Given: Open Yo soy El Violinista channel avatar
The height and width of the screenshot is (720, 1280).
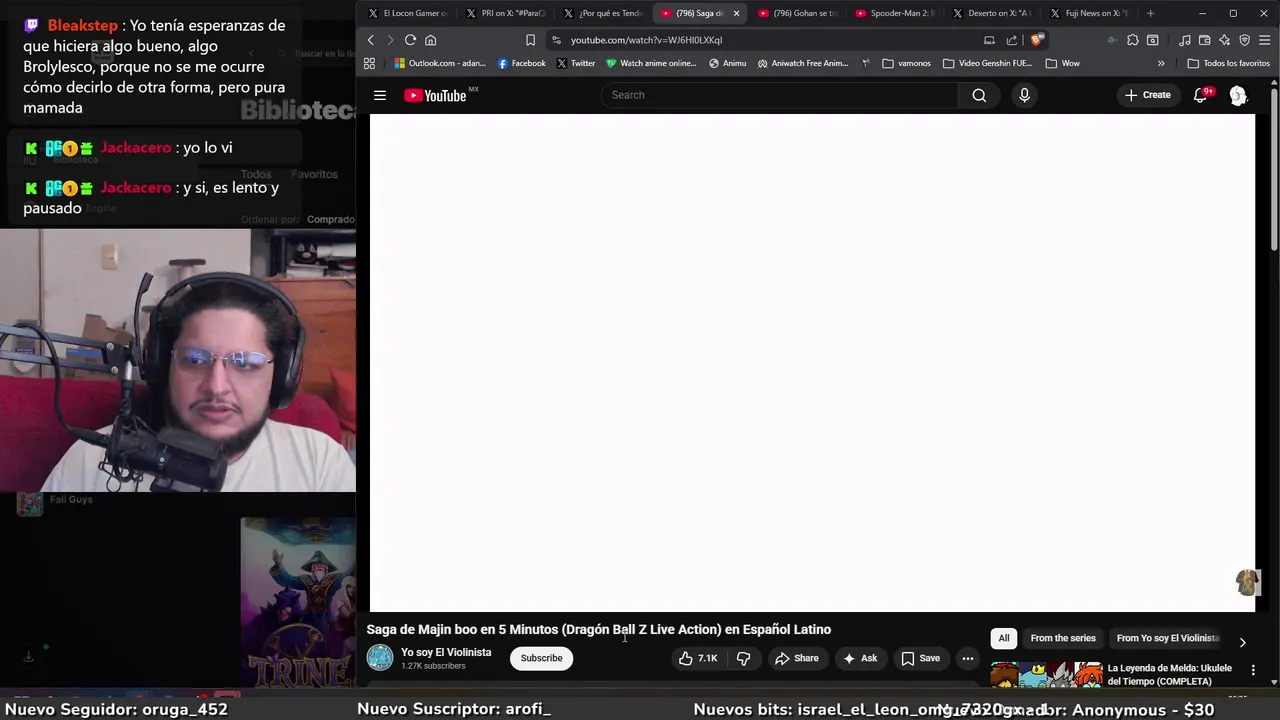Looking at the screenshot, I should (x=380, y=658).
